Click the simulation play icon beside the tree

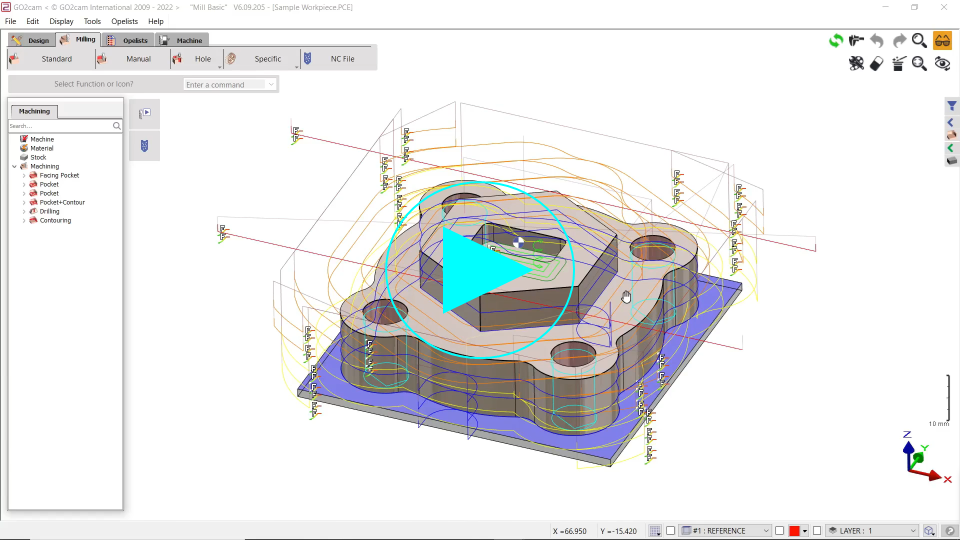(144, 114)
